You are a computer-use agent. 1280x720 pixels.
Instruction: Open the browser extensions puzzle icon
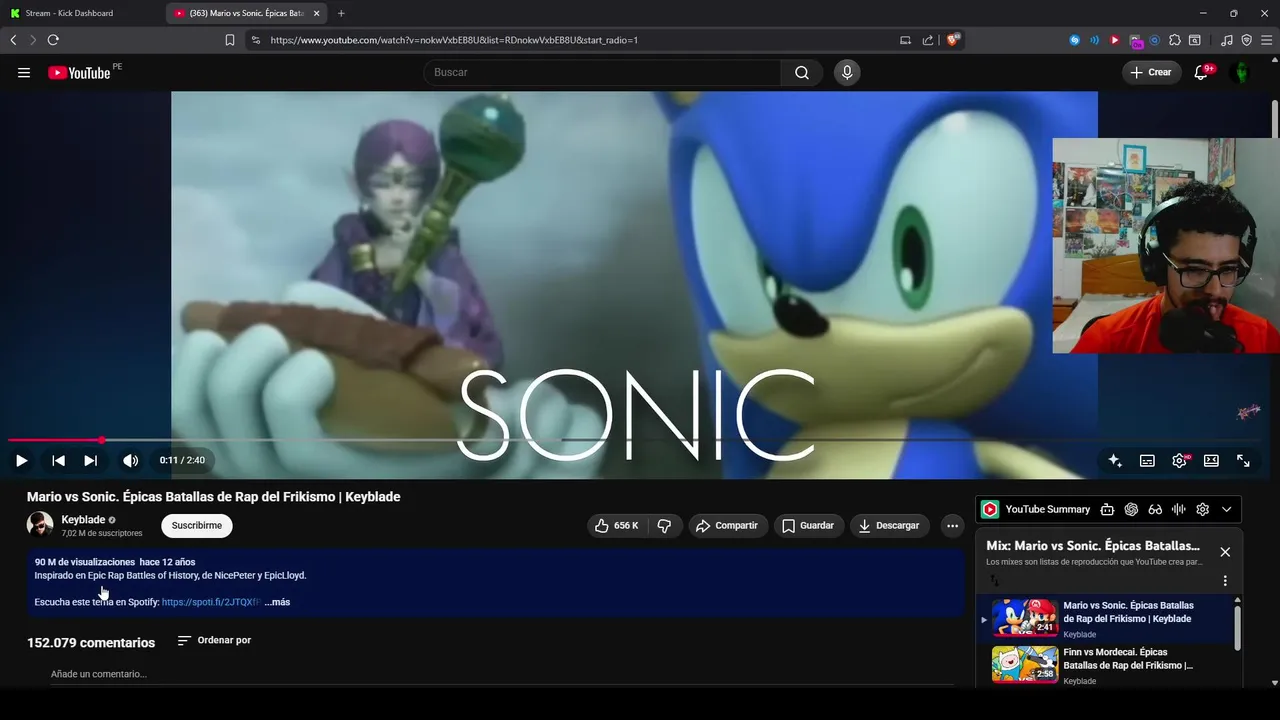(x=1175, y=40)
